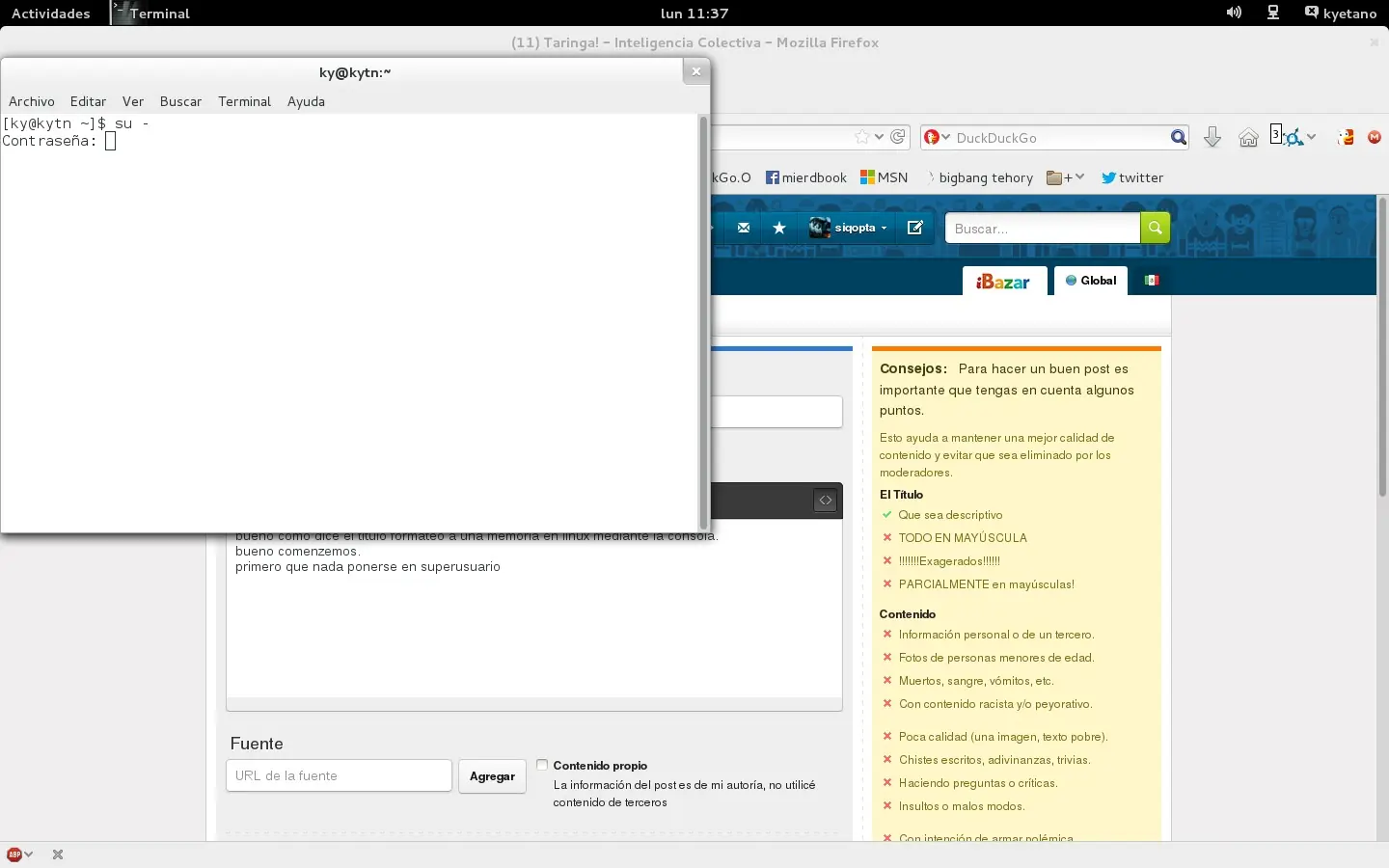The width and height of the screenshot is (1389, 868).
Task: Expand the URL bar history dropdown arrow
Action: point(879,137)
